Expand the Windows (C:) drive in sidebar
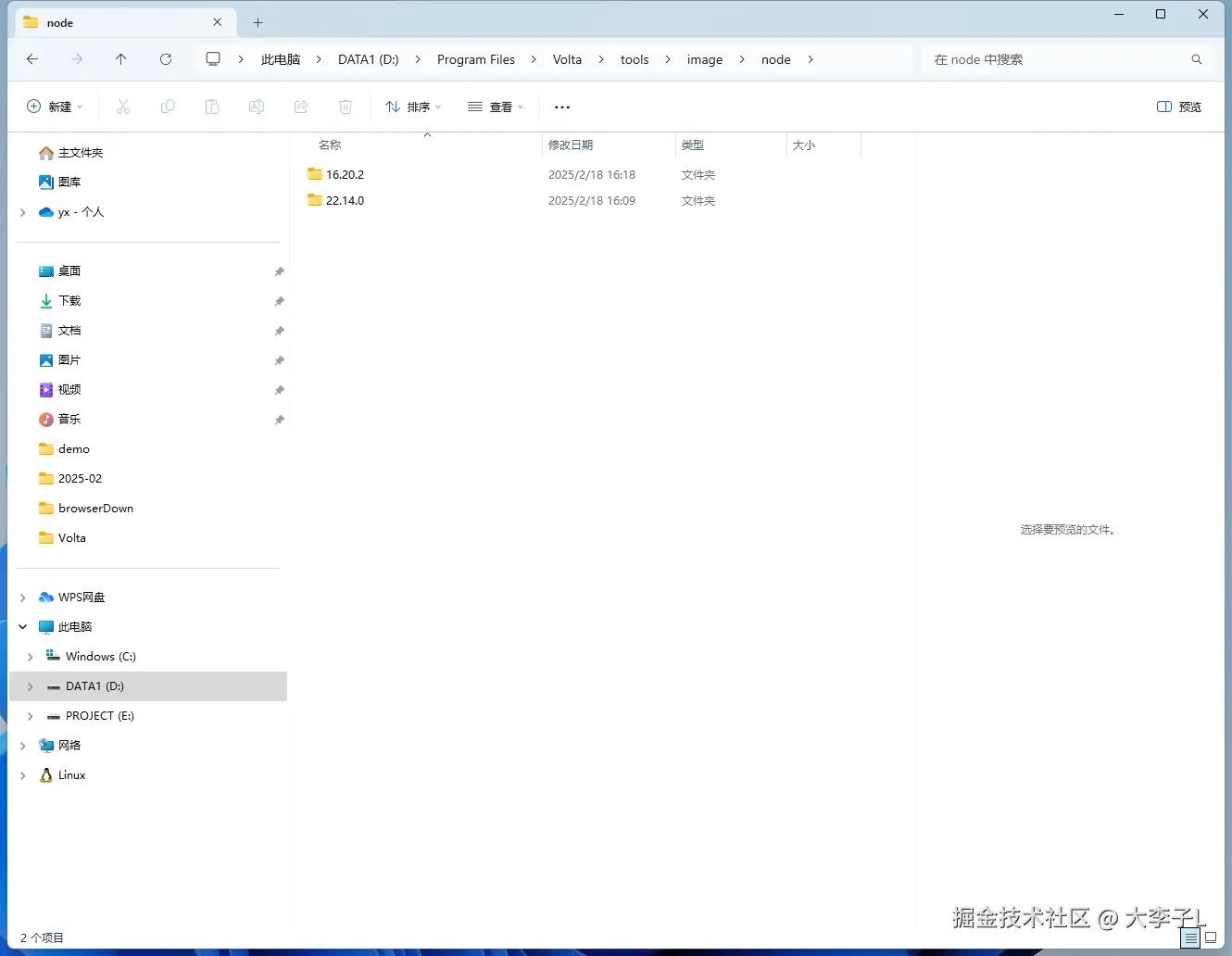 (x=31, y=656)
